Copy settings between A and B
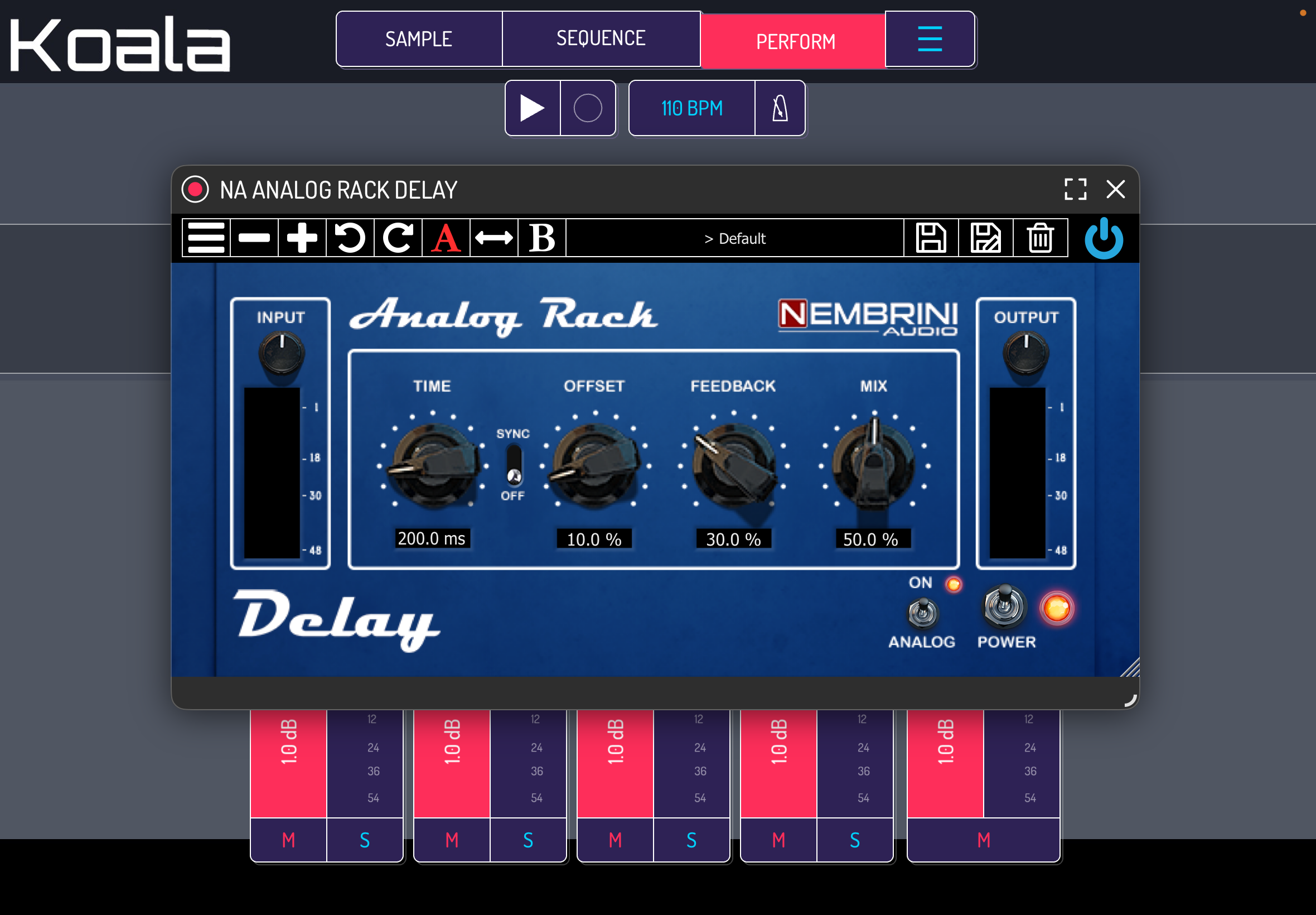The width and height of the screenshot is (1316, 915). (x=494, y=238)
